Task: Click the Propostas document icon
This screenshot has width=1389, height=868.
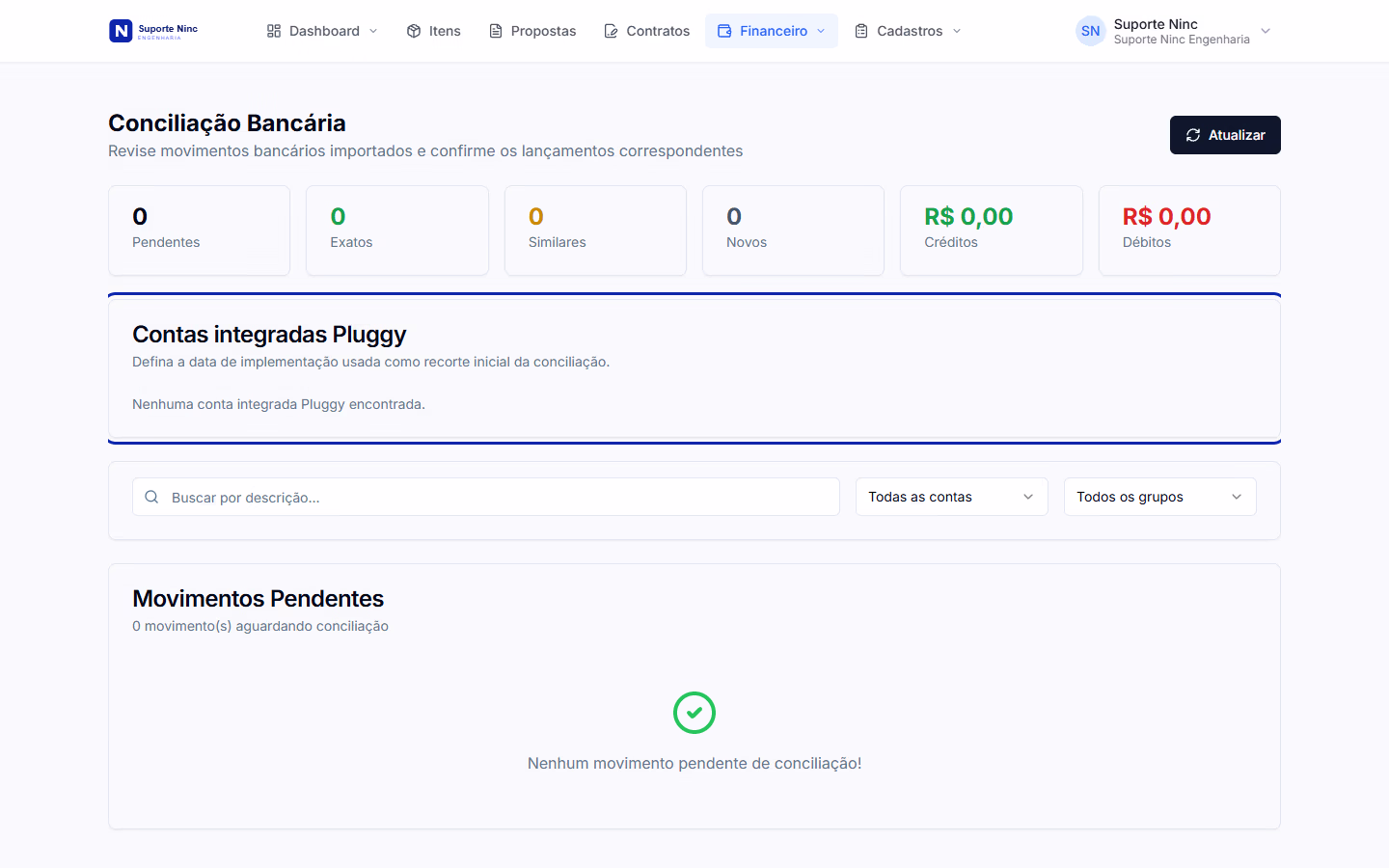Action: 496,31
